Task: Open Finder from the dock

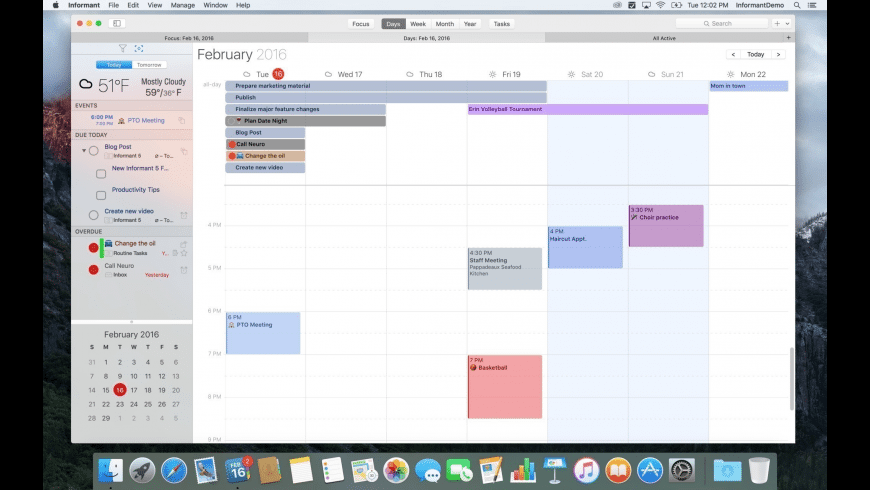Action: point(110,470)
